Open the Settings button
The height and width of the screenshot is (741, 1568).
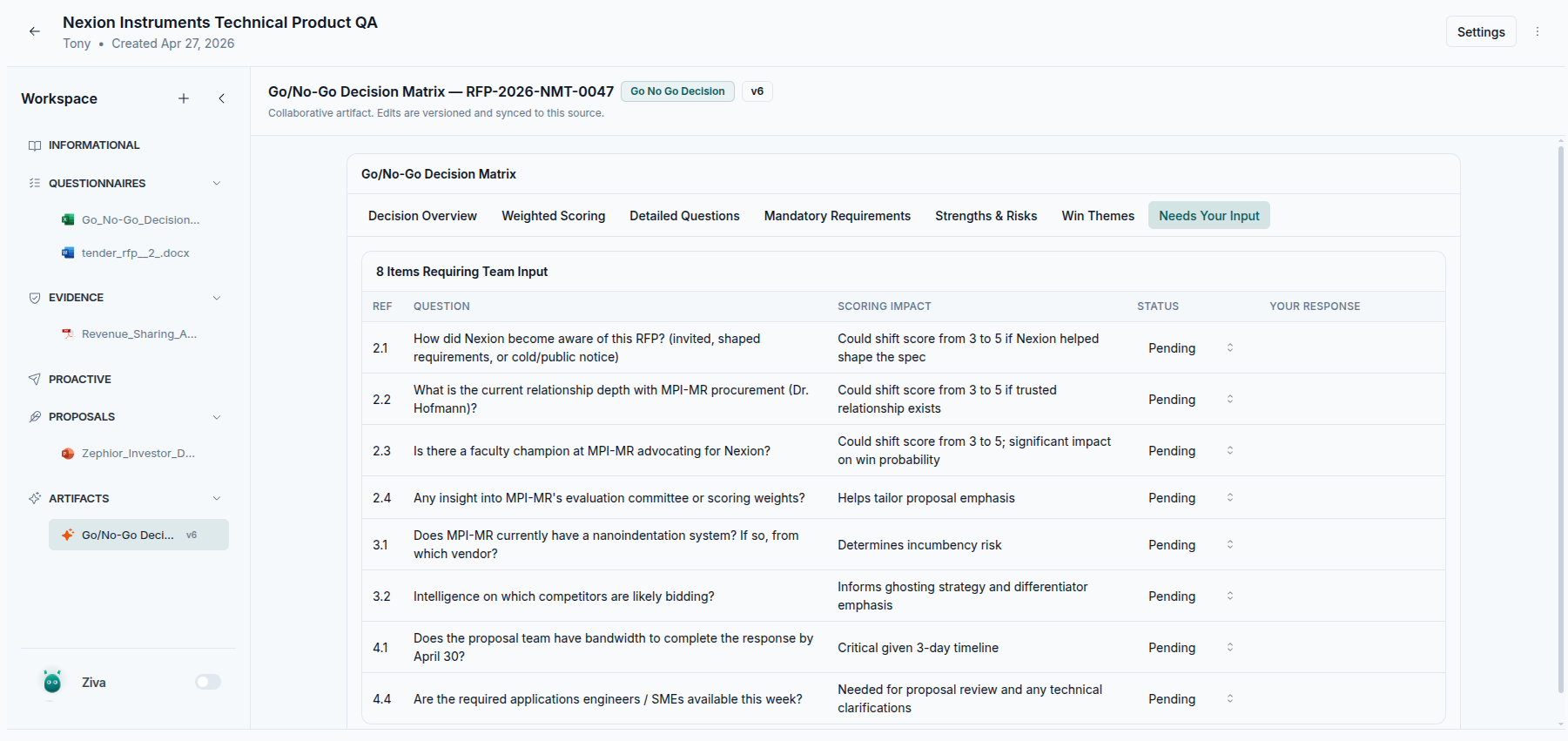tap(1480, 32)
